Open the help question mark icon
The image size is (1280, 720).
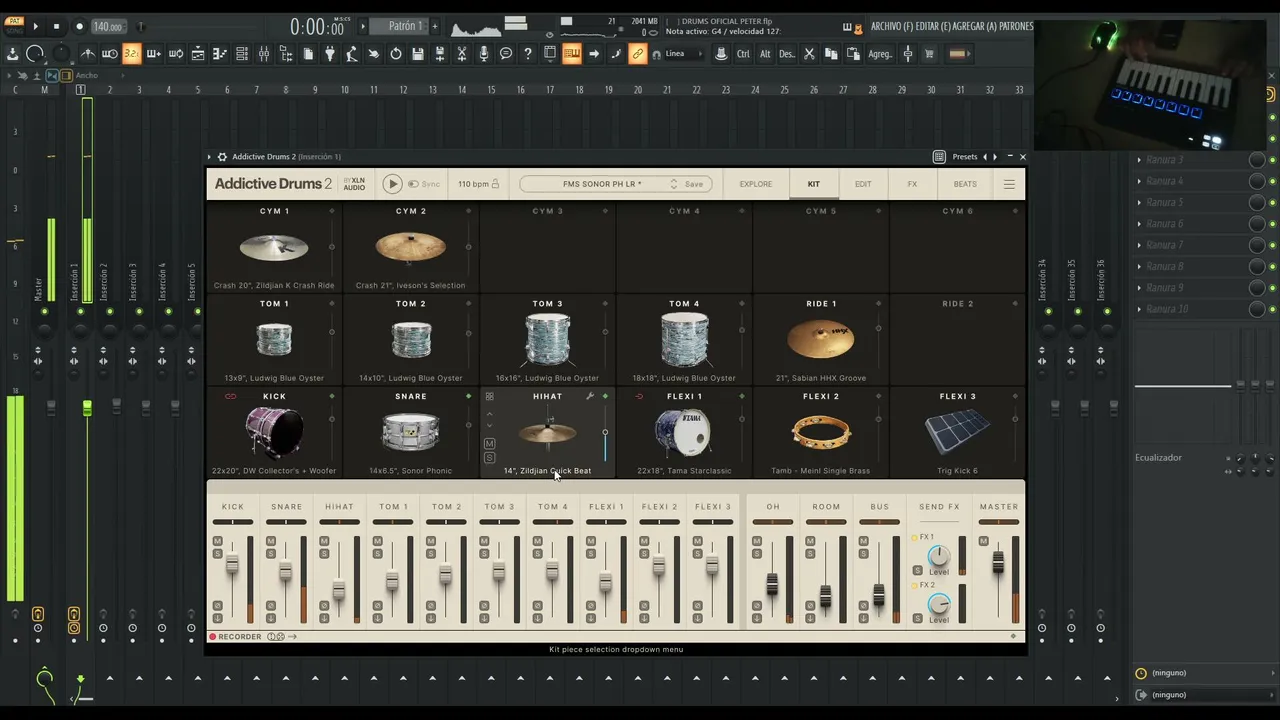tap(528, 54)
